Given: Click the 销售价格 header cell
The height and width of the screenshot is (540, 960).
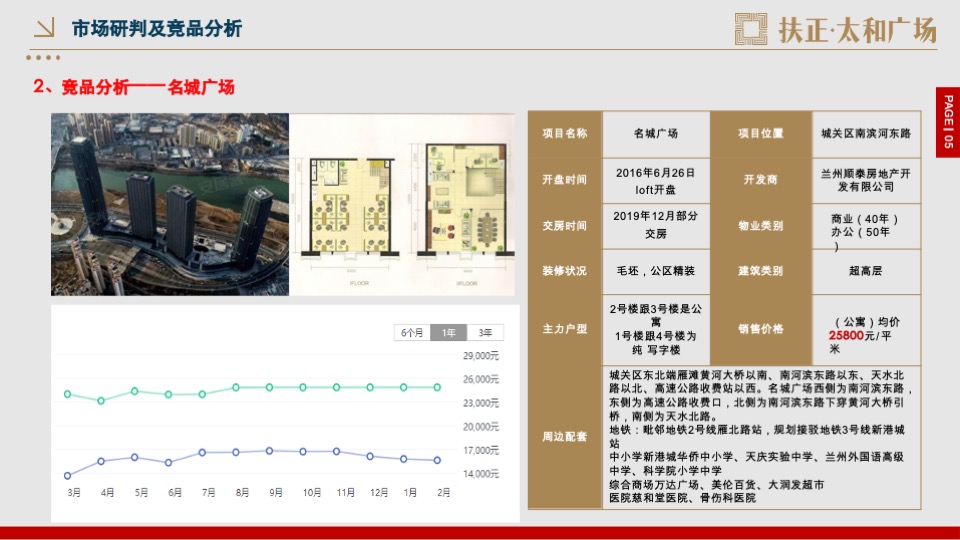Looking at the screenshot, I should tap(760, 329).
